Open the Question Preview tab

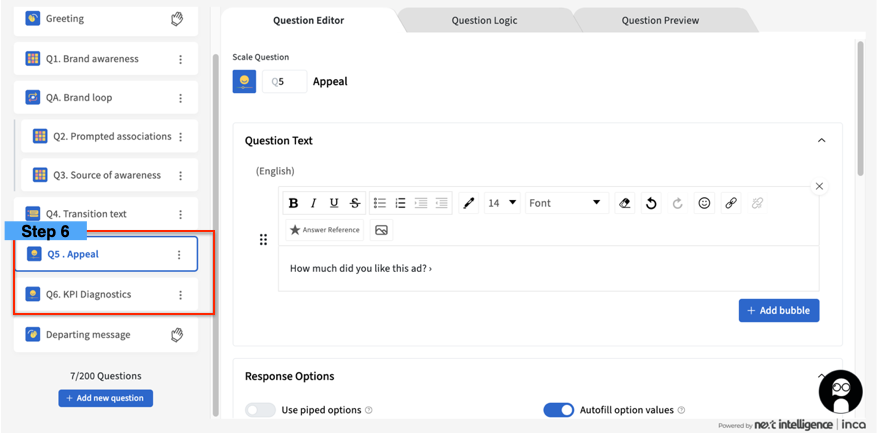click(x=660, y=20)
